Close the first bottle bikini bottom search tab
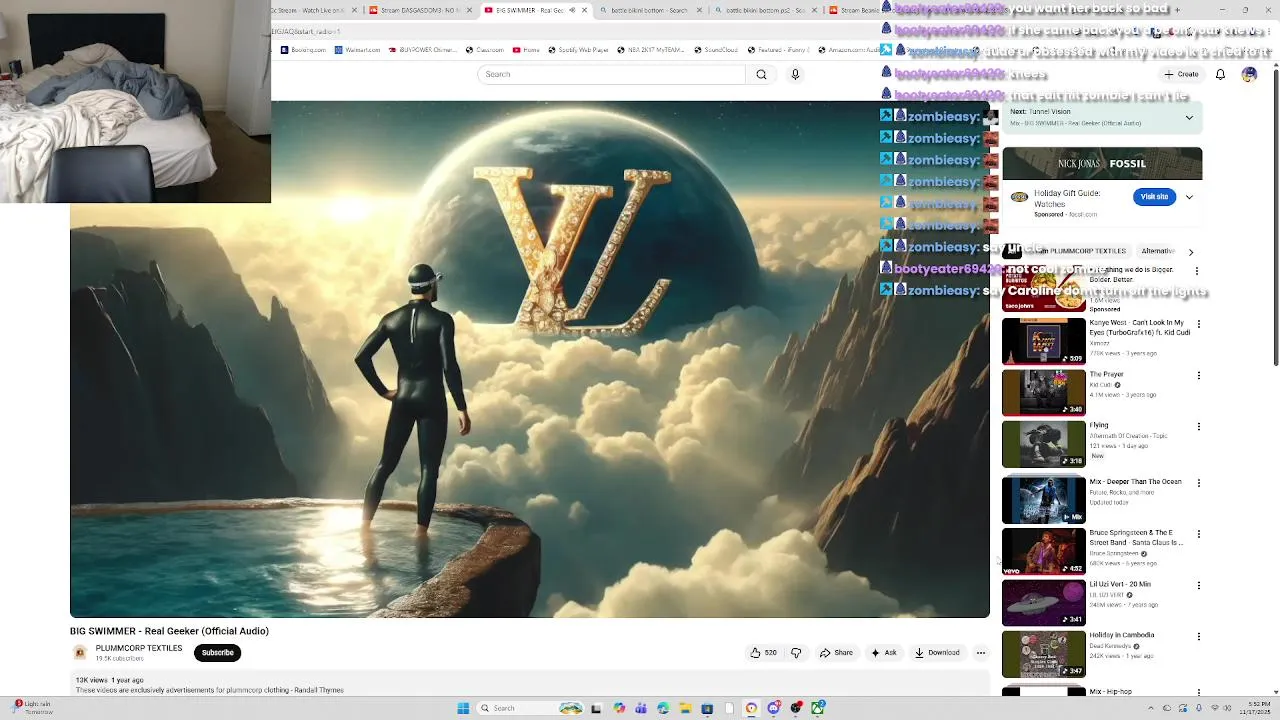 coord(701,10)
